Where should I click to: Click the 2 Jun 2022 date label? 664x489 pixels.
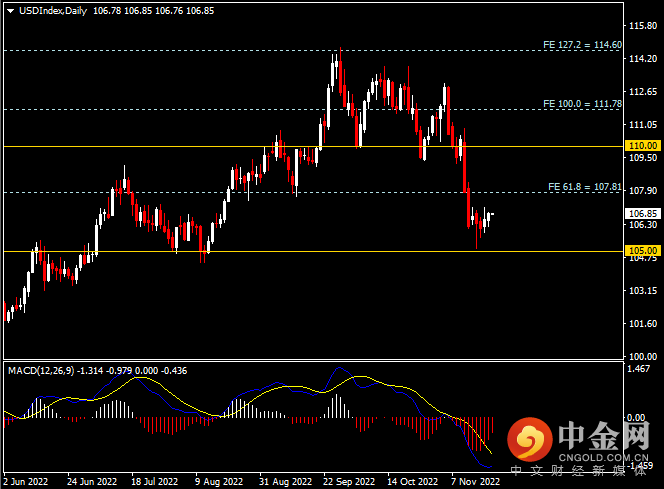coord(25,482)
